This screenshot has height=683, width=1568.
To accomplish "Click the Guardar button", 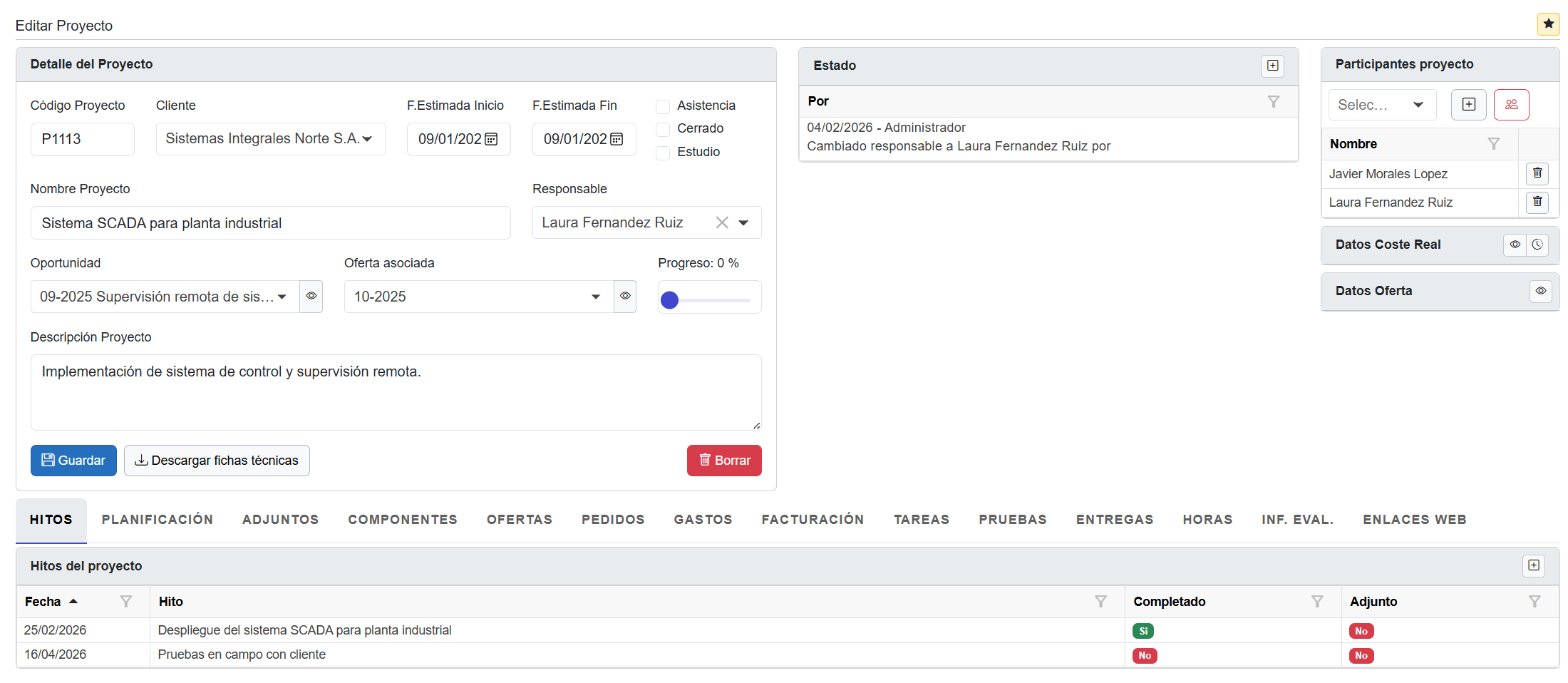I will [x=73, y=461].
